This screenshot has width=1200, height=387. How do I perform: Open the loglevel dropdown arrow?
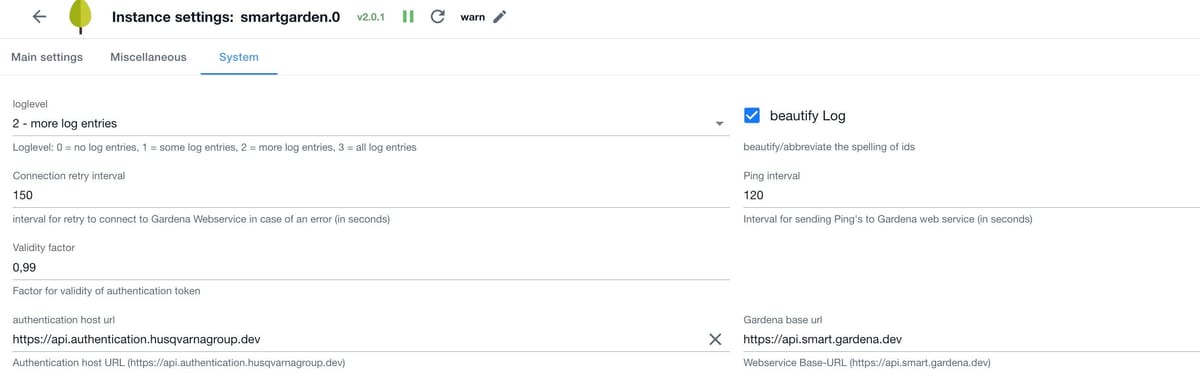coord(719,124)
